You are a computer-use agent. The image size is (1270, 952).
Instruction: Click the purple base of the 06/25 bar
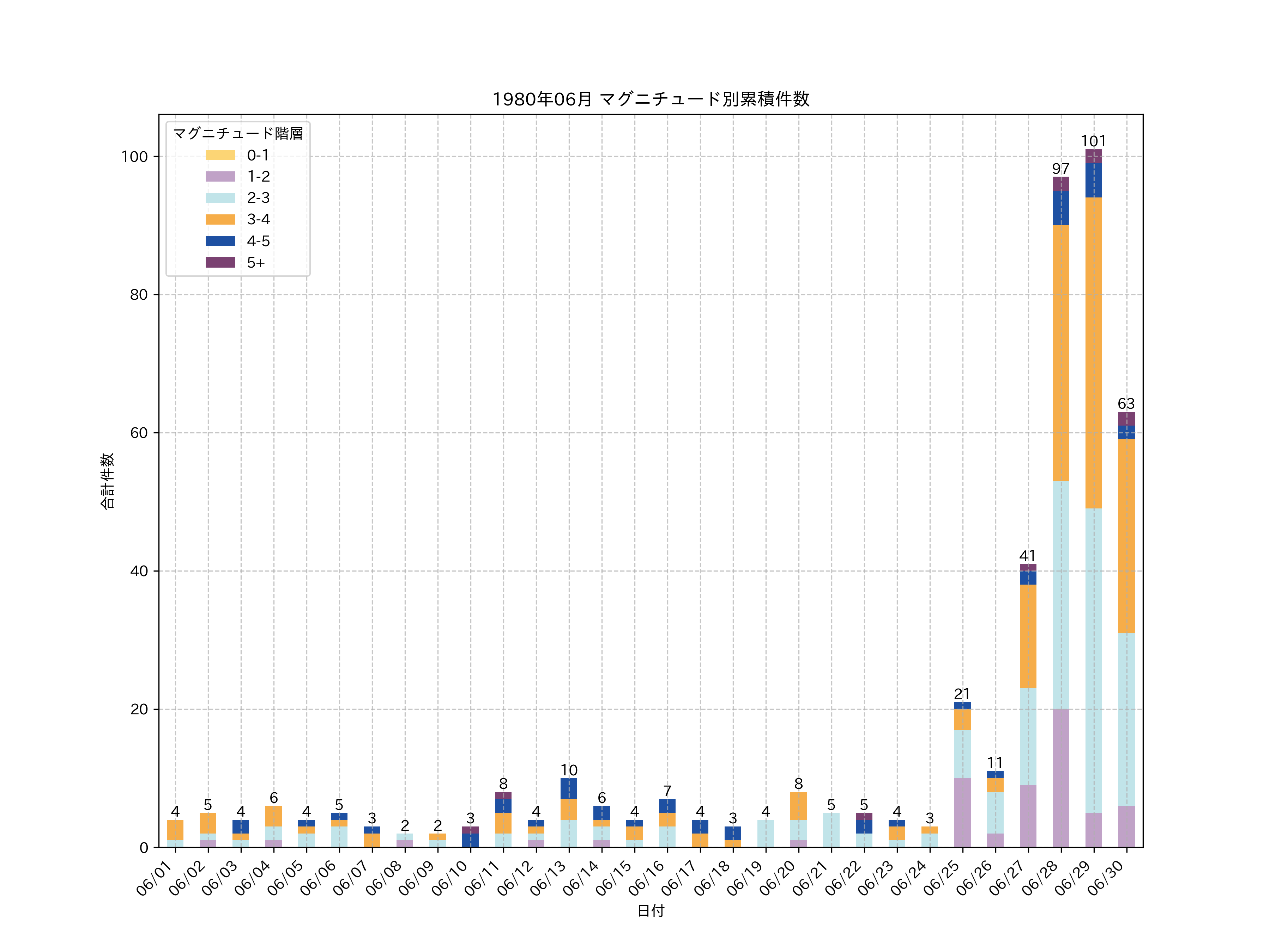(962, 812)
